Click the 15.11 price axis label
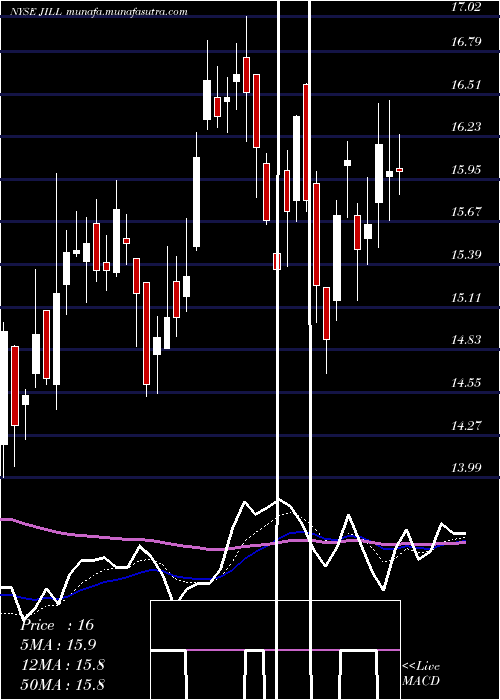Viewport: 500px width, 700px height. click(467, 298)
